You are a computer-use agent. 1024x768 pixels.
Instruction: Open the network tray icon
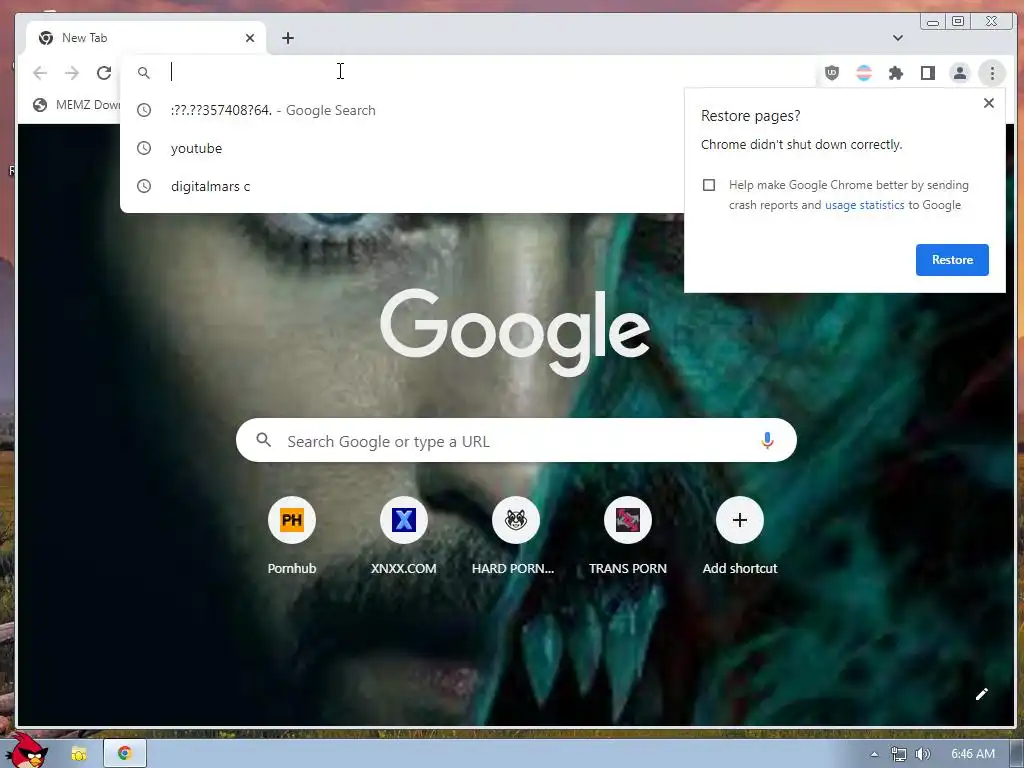pos(899,754)
